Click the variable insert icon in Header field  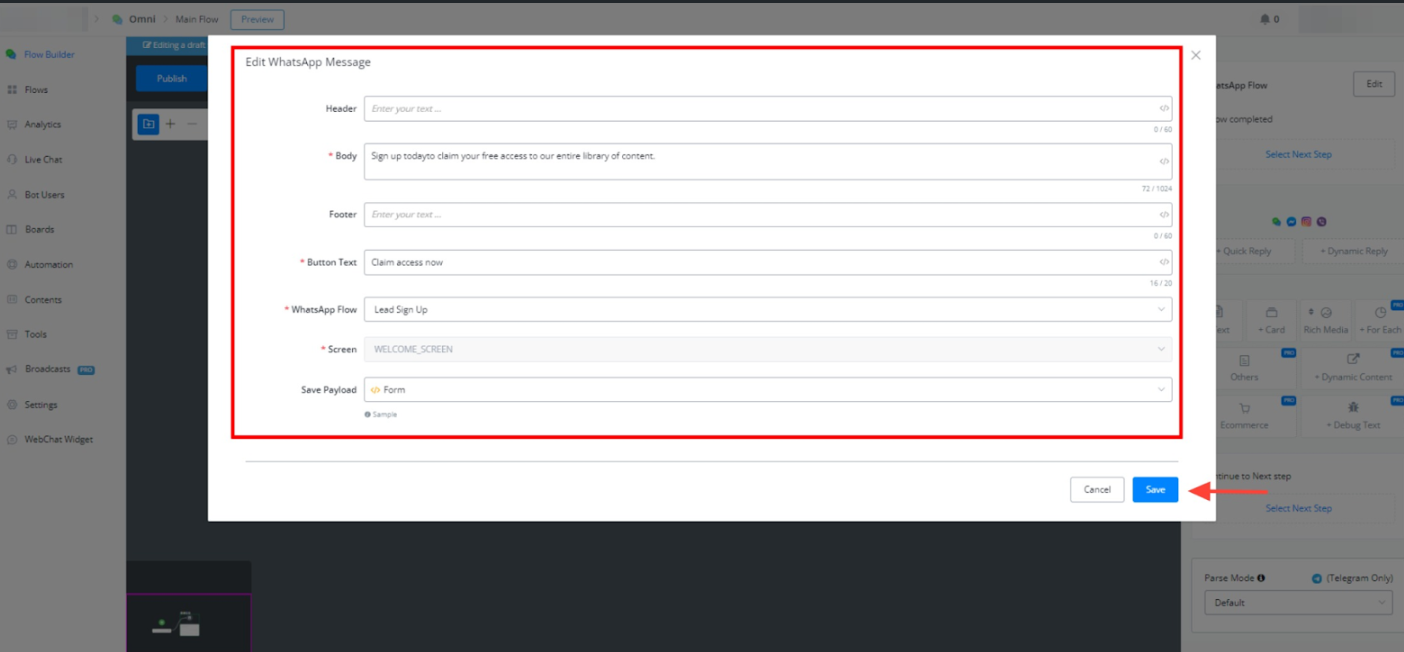(1164, 109)
